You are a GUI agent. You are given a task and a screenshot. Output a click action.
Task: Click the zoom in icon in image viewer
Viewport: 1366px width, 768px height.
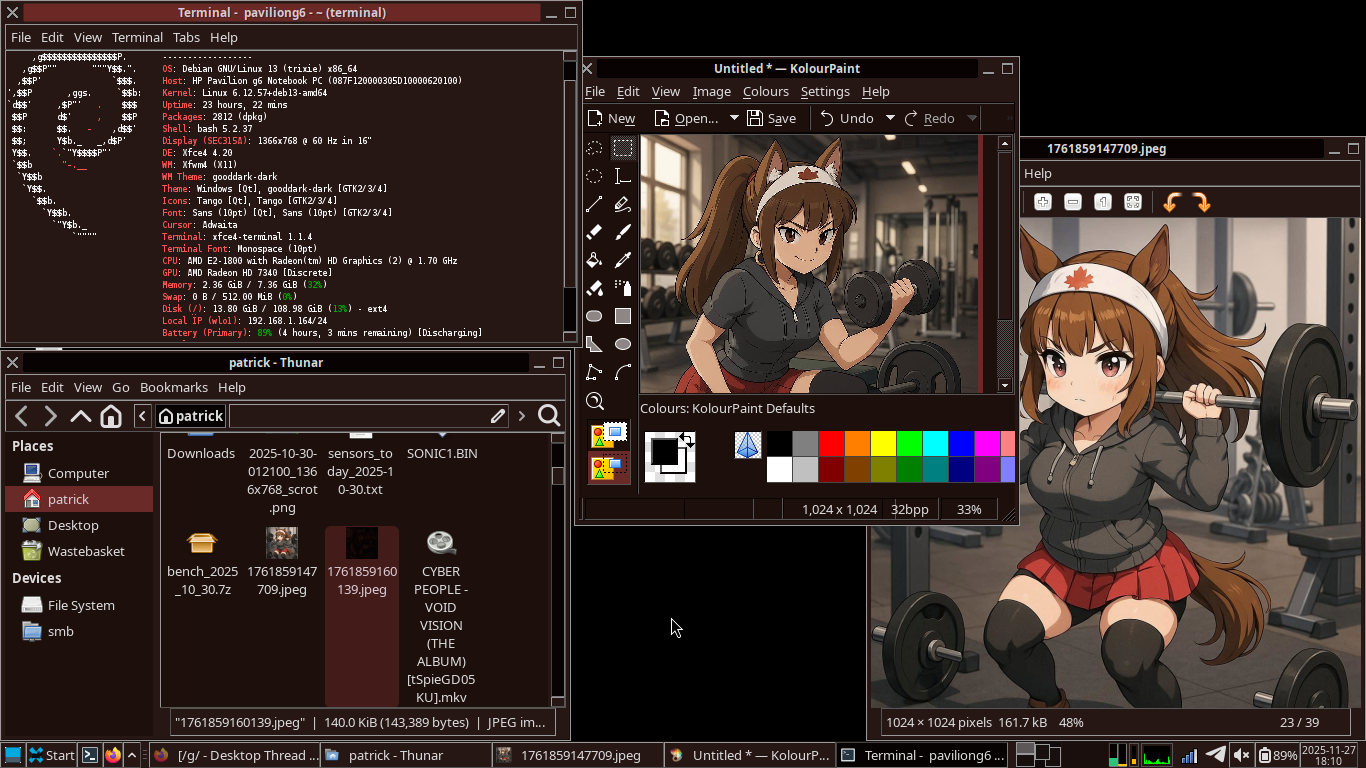1043,202
